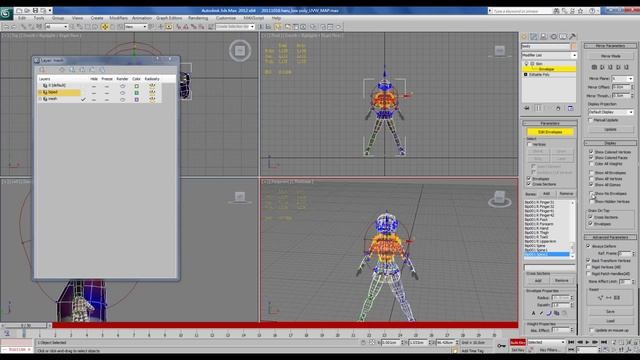Toggle Show No Envelopes checkbox
640x360 pixels.
(x=591, y=193)
